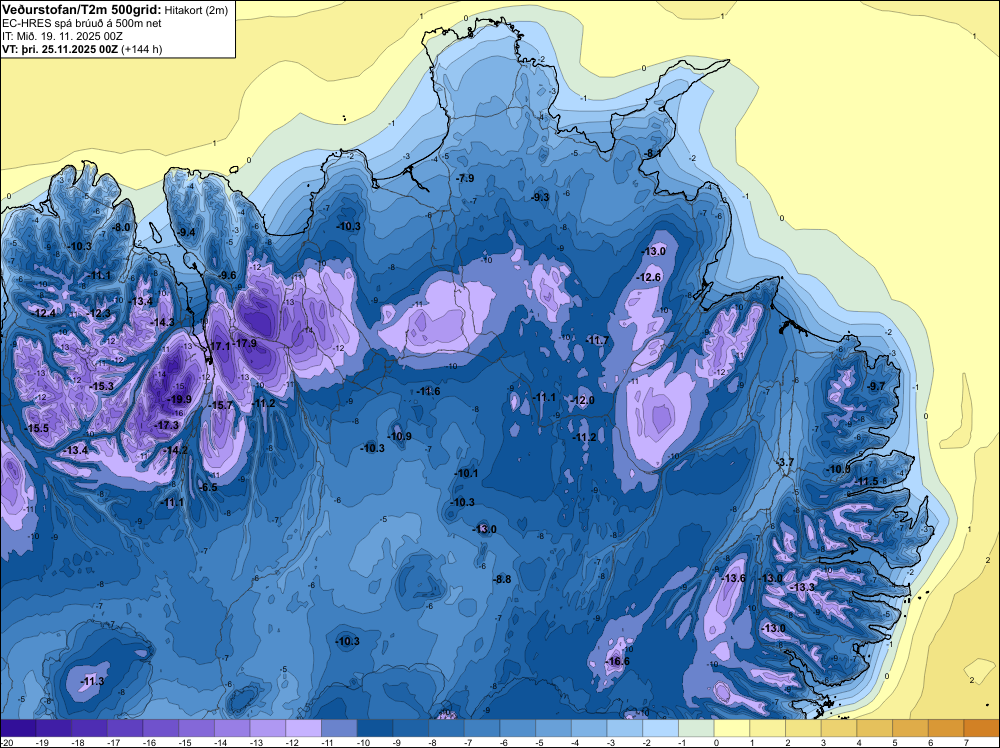Select the -15.5 value near the left edge
This screenshot has width=1000, height=748.
click(x=36, y=429)
